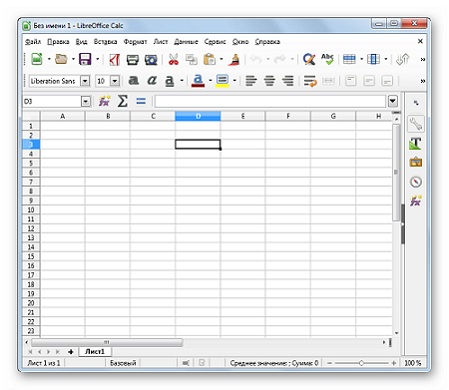449x390 pixels.
Task: Align cell text left
Action: [251, 81]
